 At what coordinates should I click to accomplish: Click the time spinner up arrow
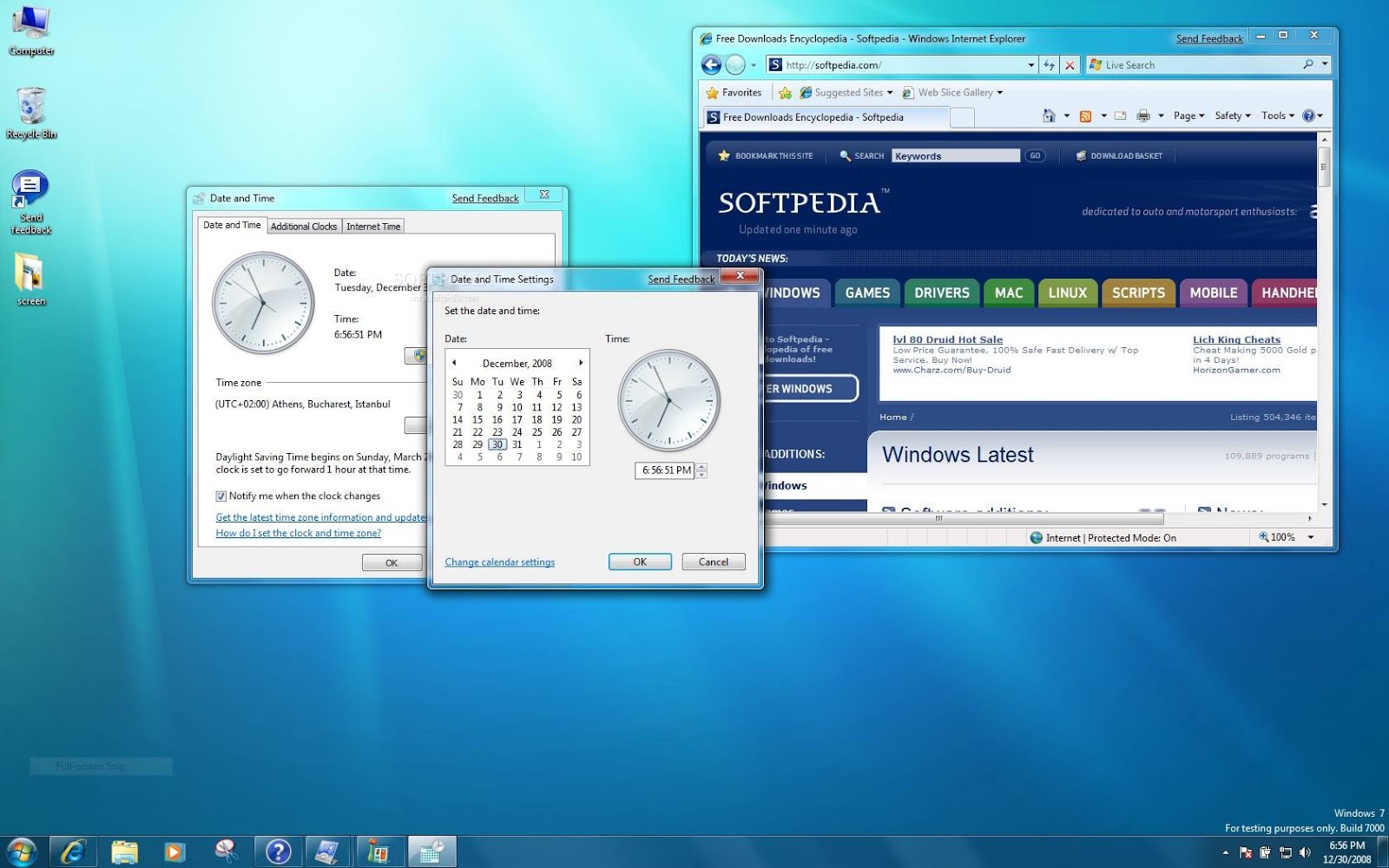point(701,466)
